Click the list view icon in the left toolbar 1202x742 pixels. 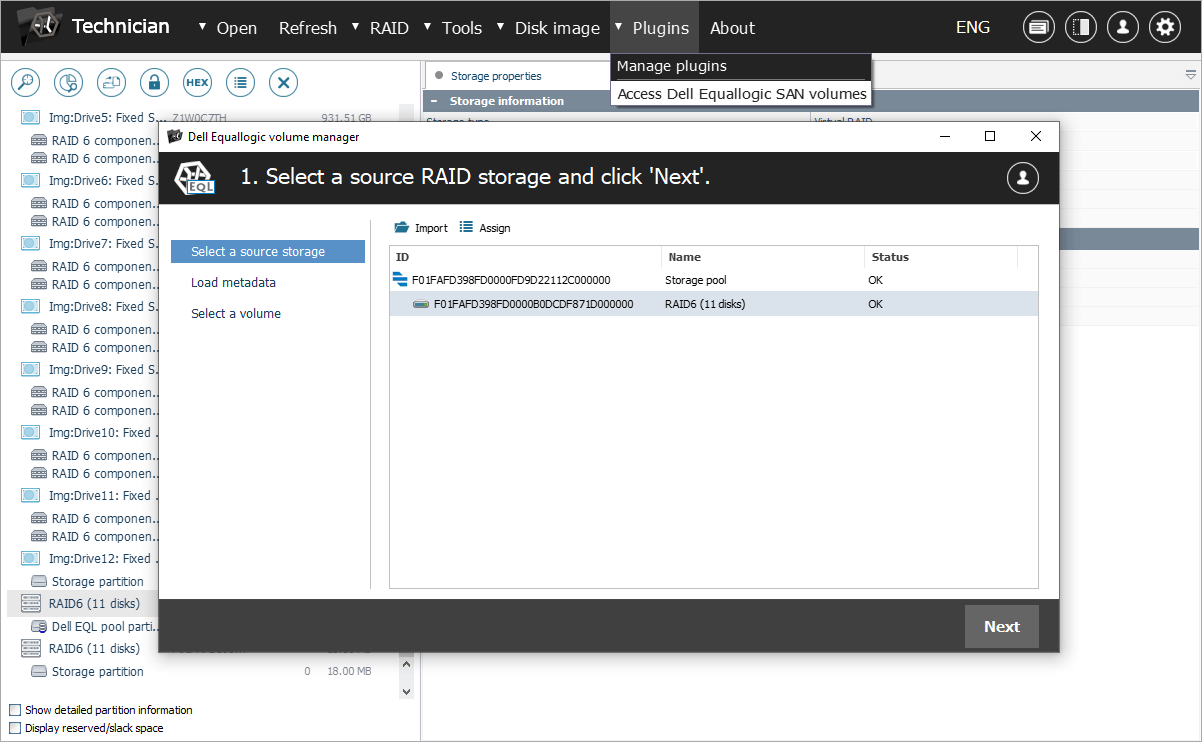pyautogui.click(x=241, y=82)
